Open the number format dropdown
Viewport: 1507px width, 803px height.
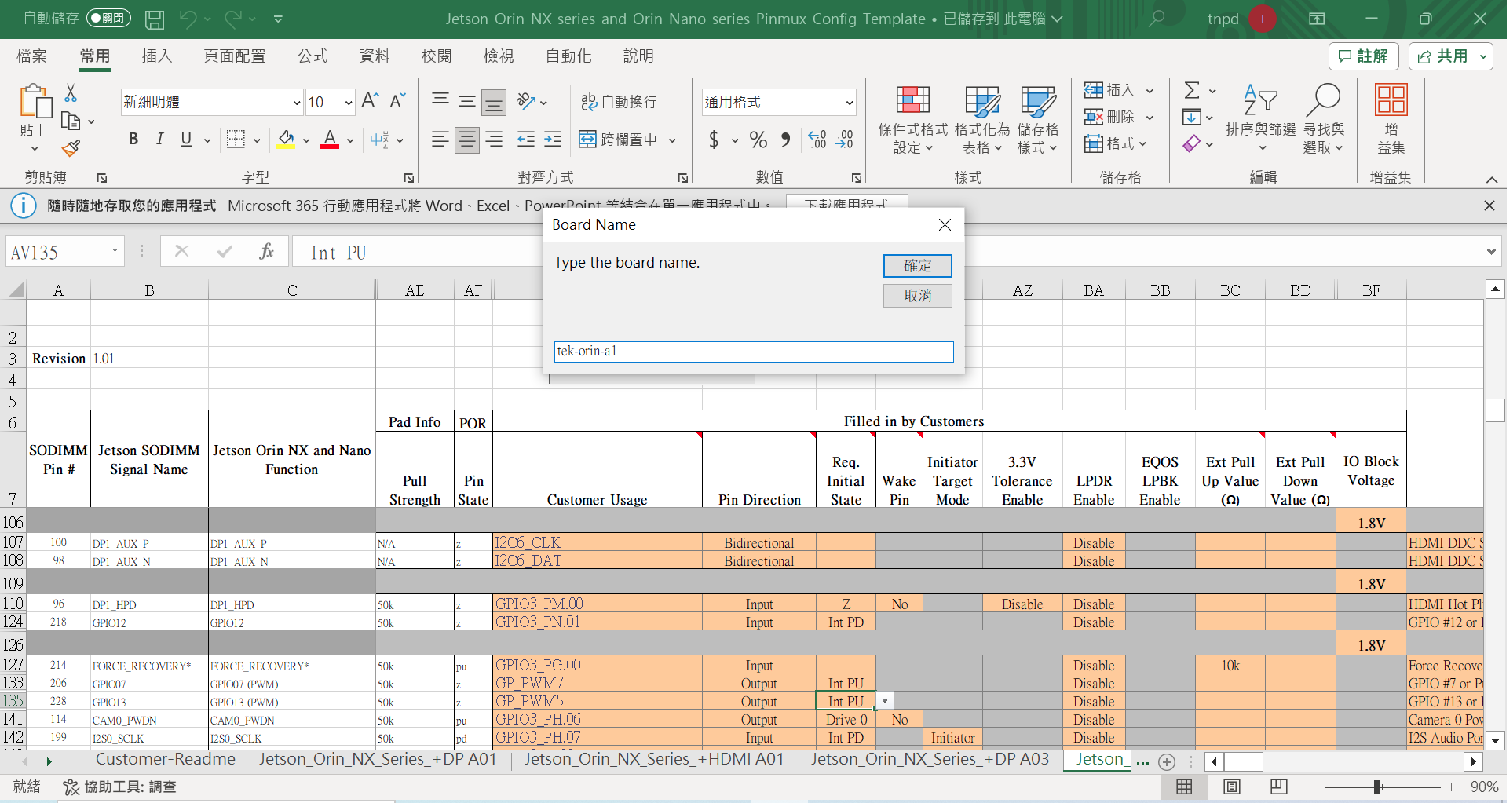coord(849,102)
